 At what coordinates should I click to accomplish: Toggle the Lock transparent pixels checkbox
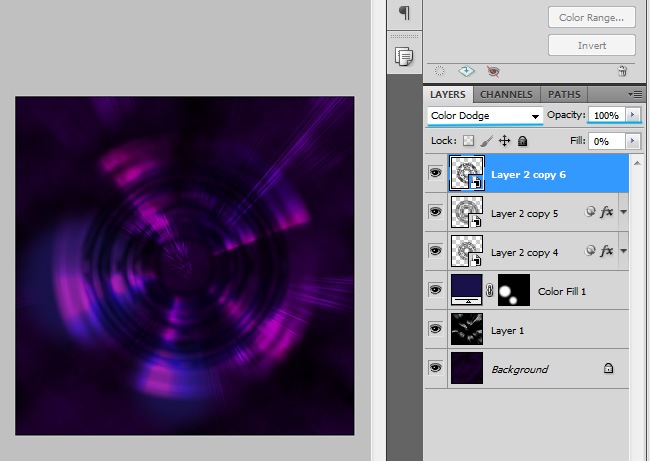point(467,142)
